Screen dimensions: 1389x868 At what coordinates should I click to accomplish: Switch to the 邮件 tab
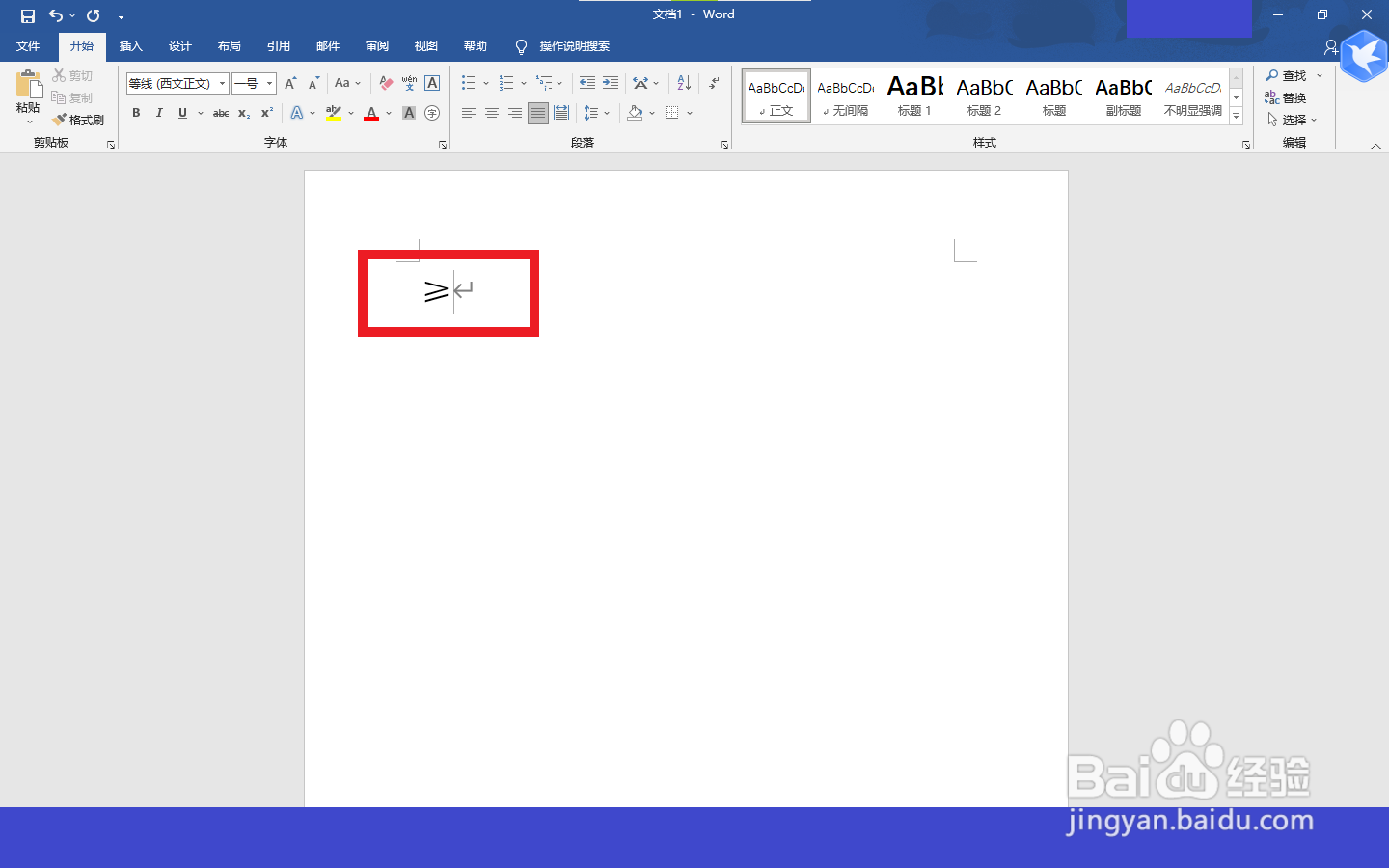pyautogui.click(x=328, y=46)
